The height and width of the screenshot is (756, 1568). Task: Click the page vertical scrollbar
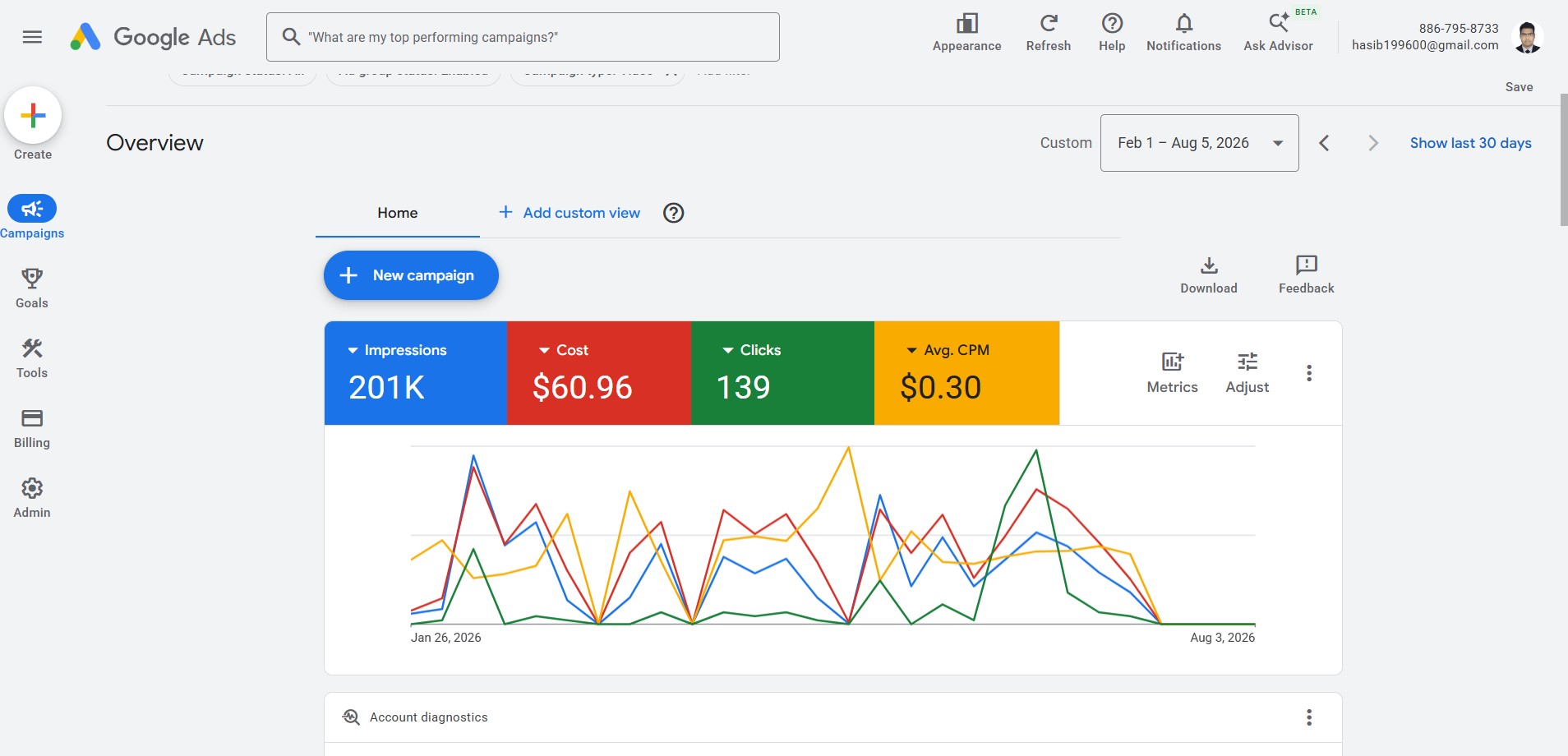(x=1564, y=159)
